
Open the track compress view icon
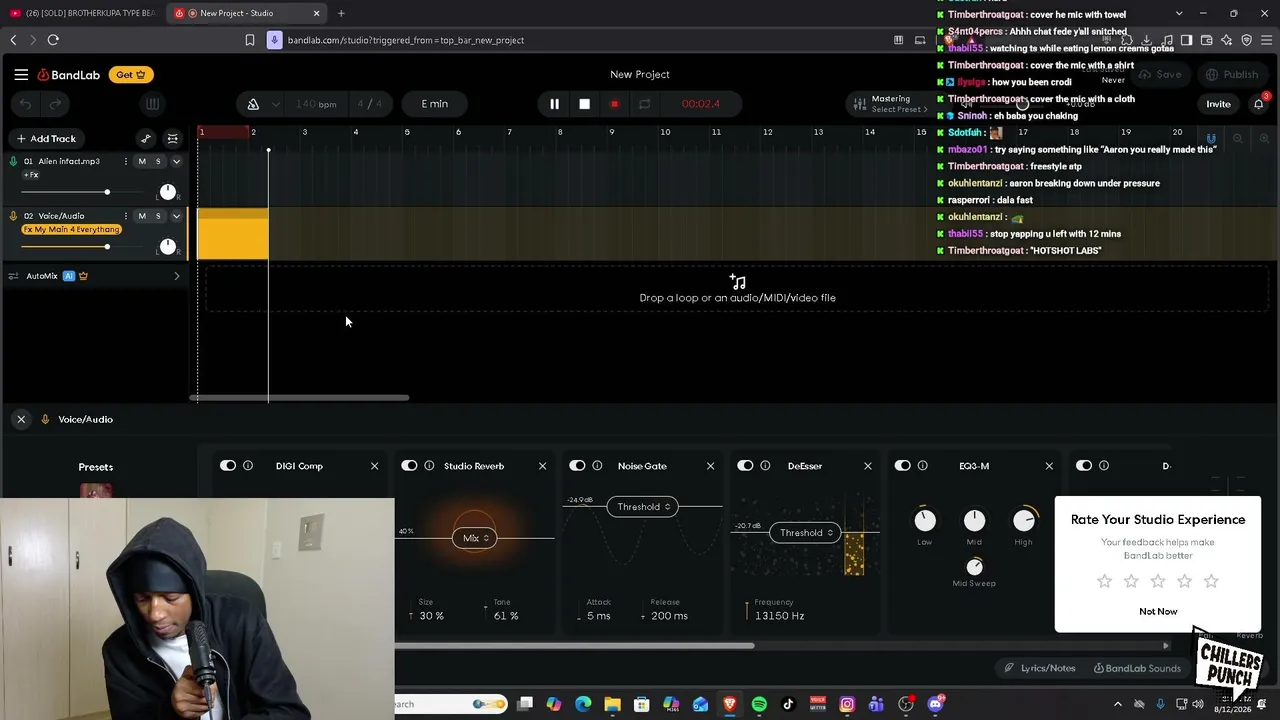[172, 139]
